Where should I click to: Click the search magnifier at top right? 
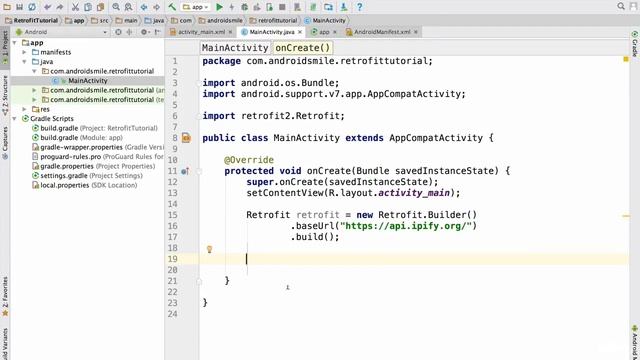(621, 6)
